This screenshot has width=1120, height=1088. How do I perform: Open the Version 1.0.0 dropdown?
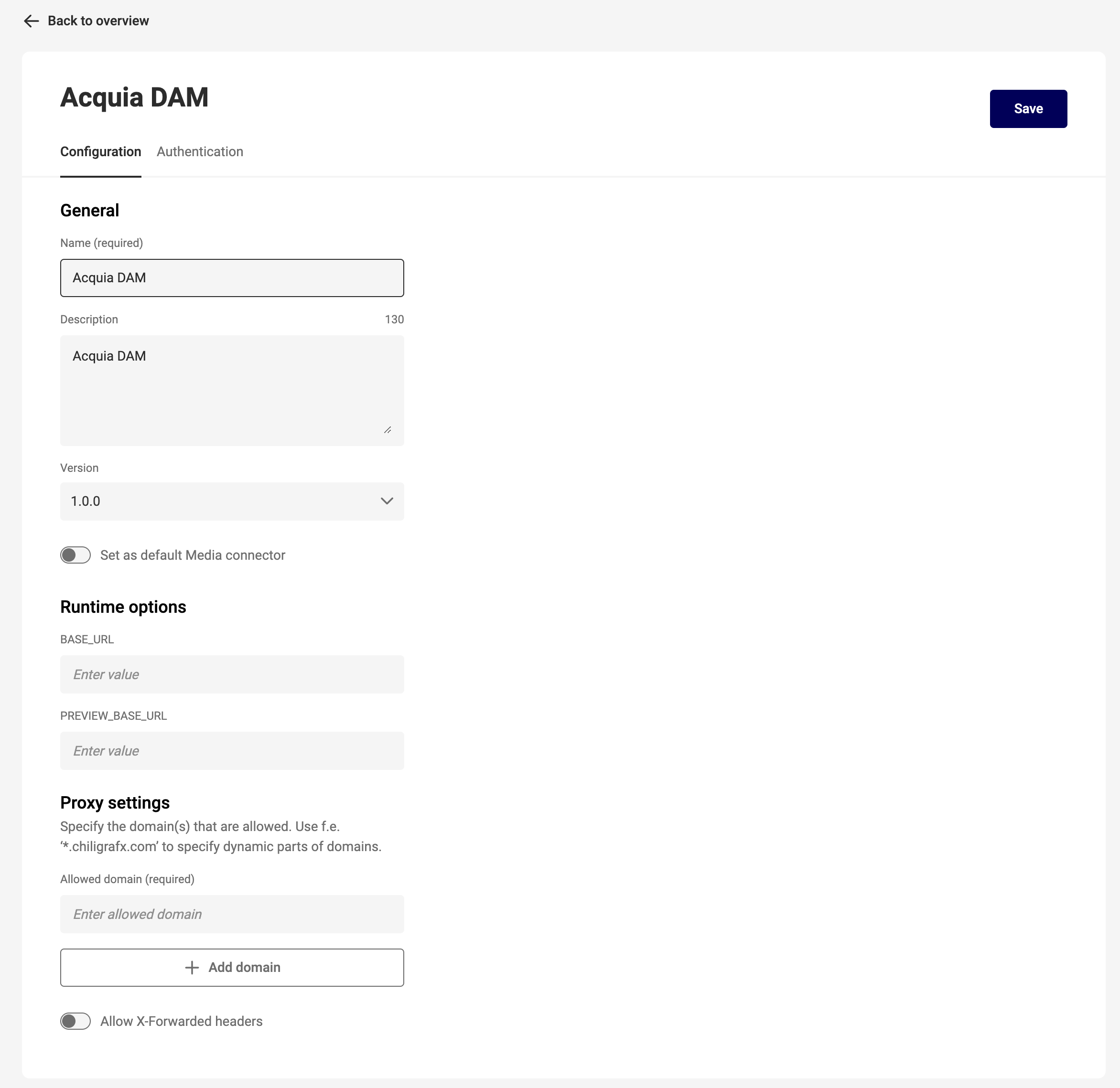click(x=232, y=501)
